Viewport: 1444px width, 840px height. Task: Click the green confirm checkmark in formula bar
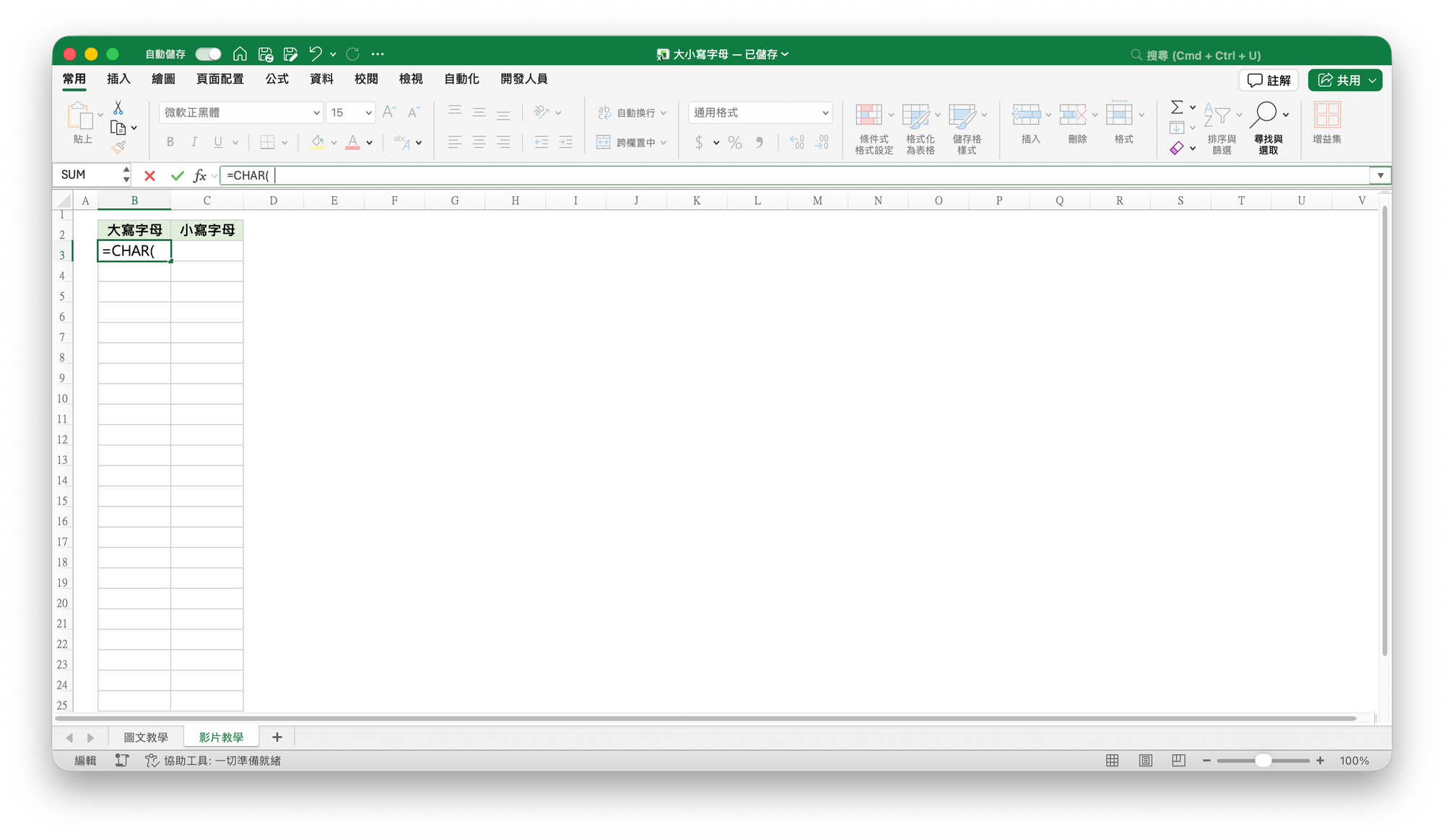point(177,175)
